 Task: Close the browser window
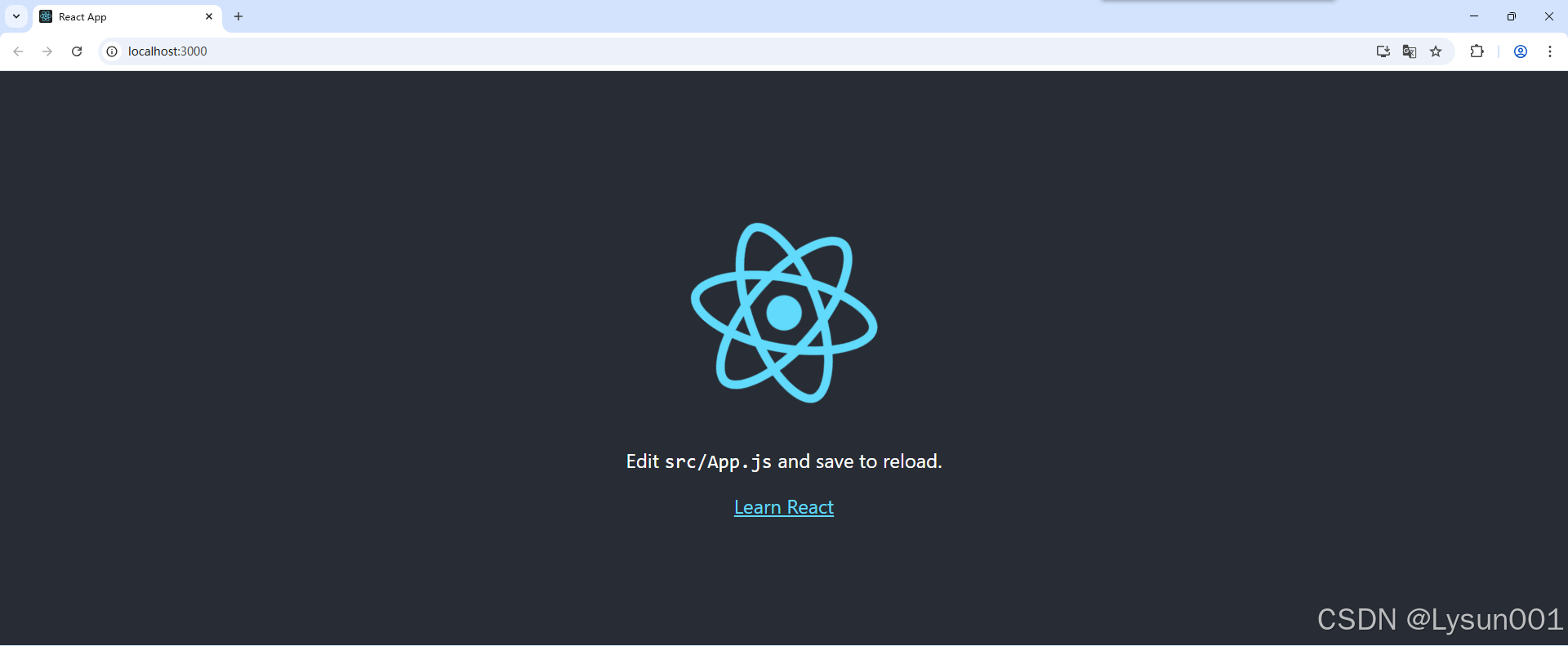(1549, 16)
